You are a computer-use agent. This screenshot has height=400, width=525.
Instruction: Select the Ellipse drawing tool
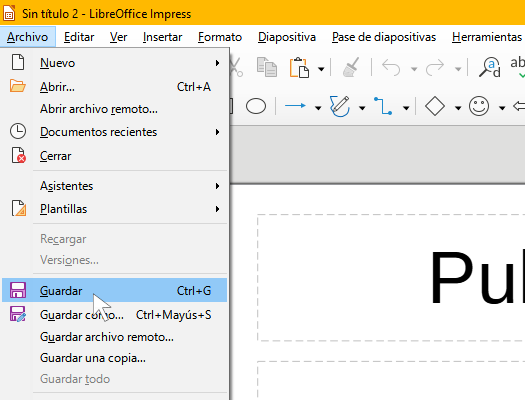point(256,107)
